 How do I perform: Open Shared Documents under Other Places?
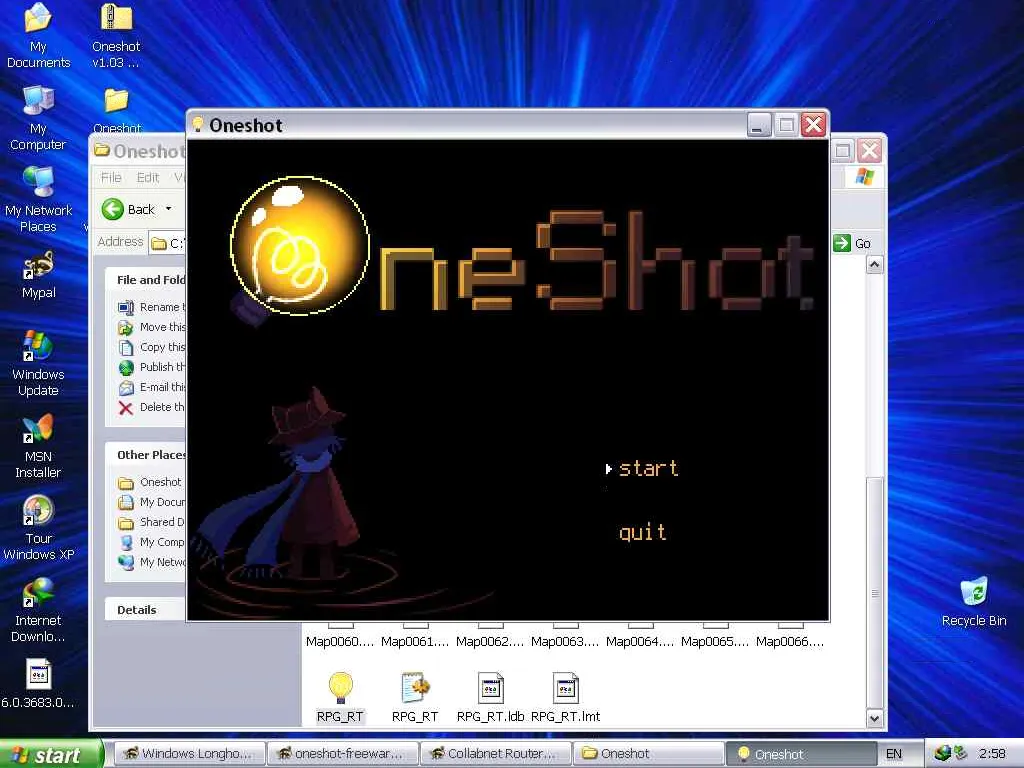click(152, 522)
